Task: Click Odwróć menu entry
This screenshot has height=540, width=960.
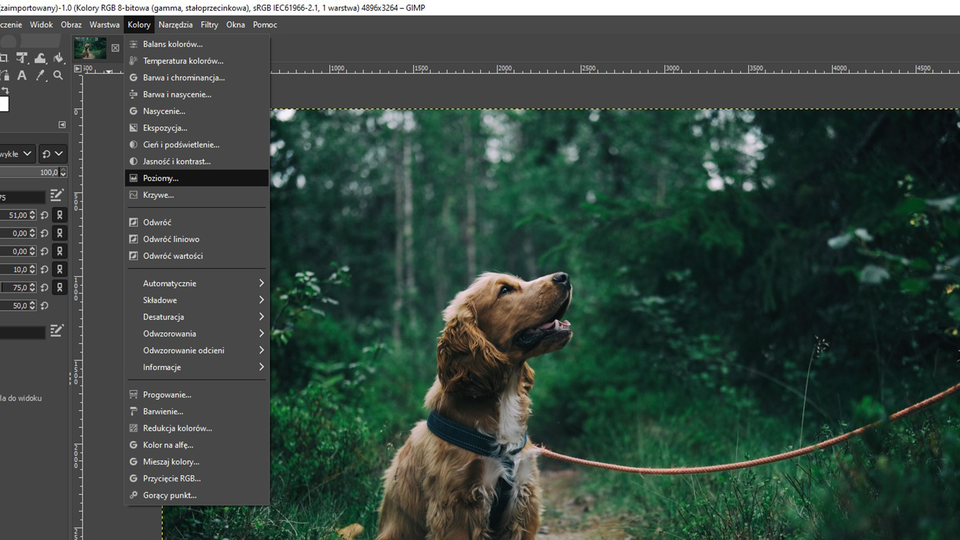Action: (157, 222)
